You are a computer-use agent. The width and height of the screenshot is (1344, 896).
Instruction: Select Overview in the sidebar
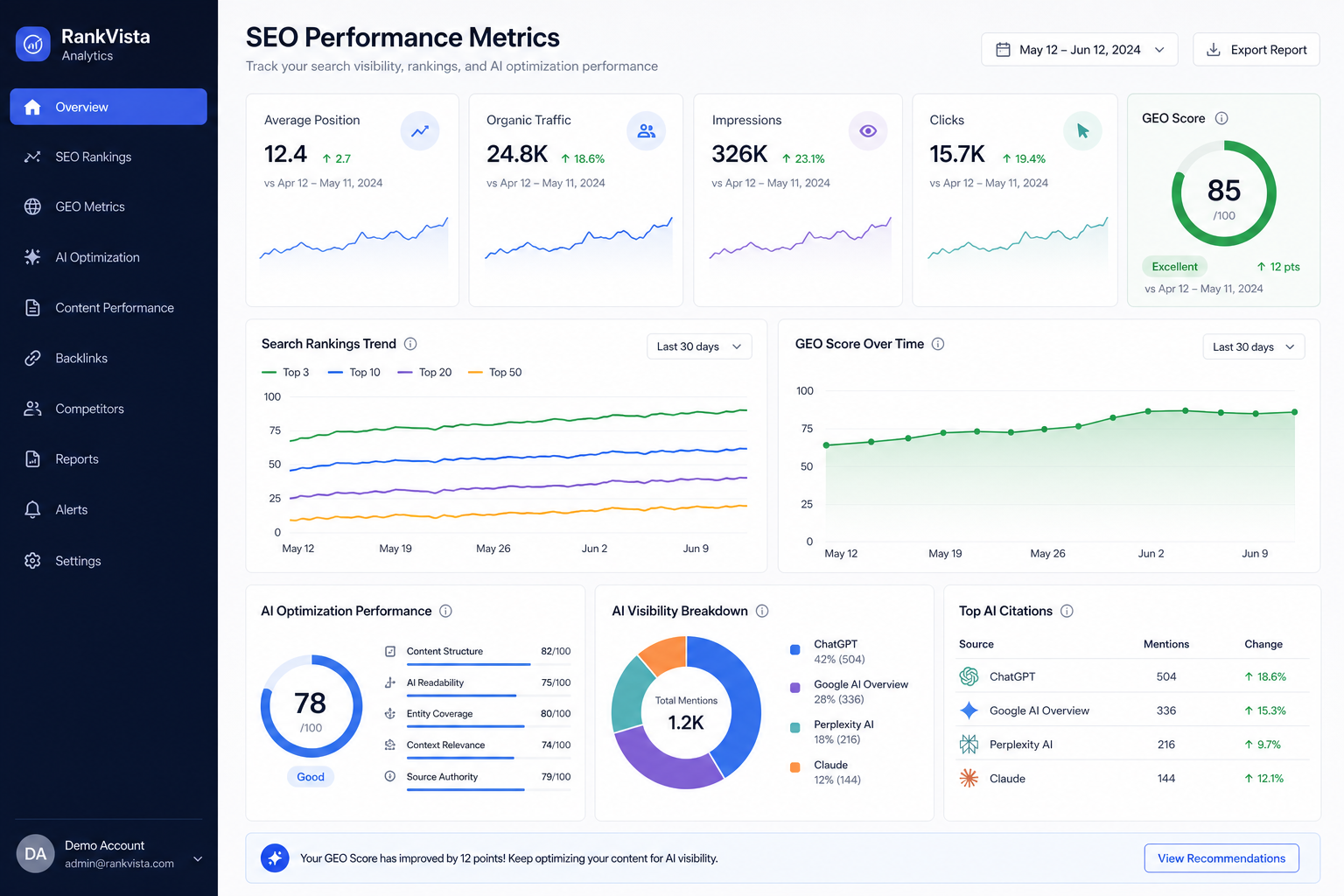tap(108, 107)
